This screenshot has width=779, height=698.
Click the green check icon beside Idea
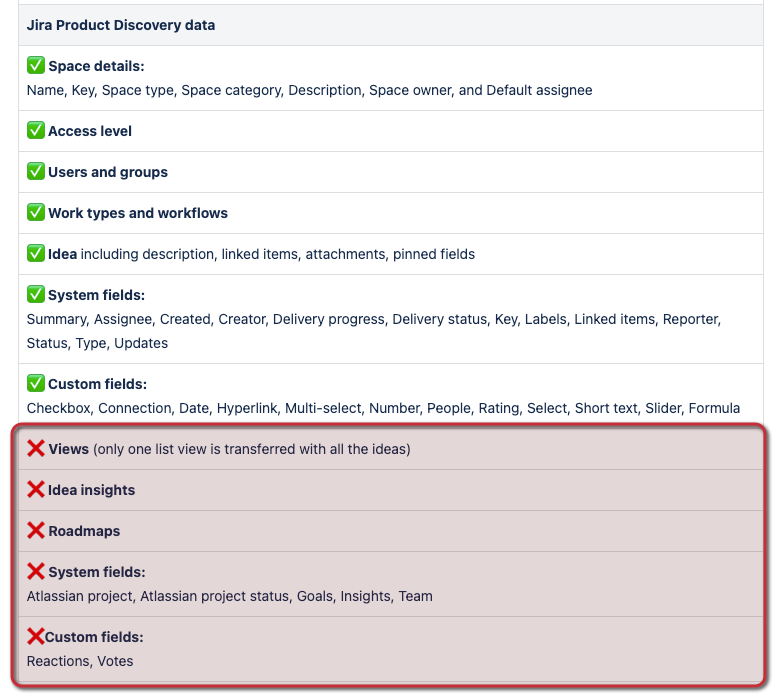[36, 253]
